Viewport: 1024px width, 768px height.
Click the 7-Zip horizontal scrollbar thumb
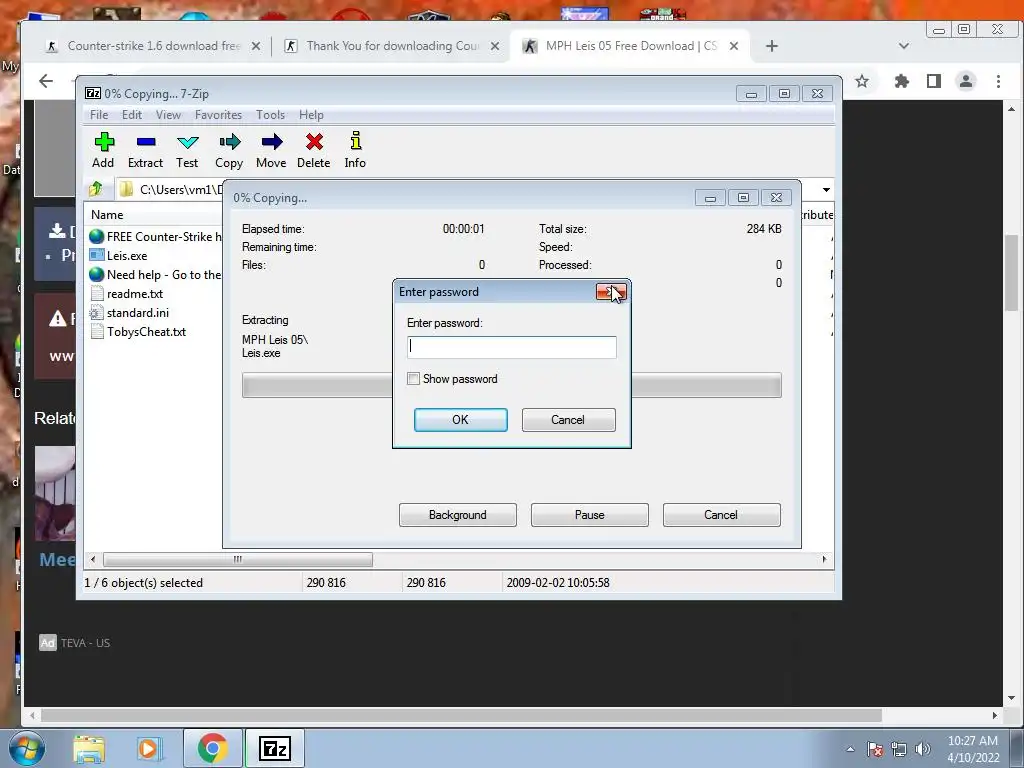[238, 560]
